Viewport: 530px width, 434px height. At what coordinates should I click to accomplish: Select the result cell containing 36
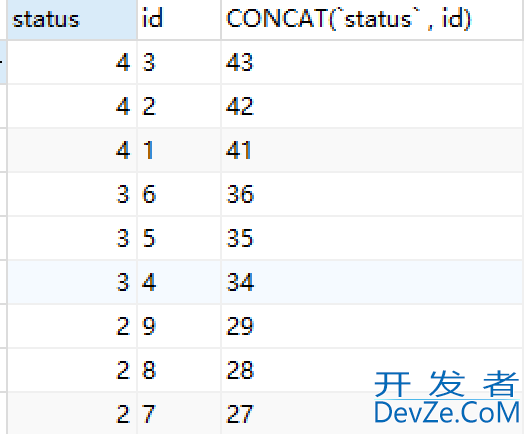coord(372,194)
